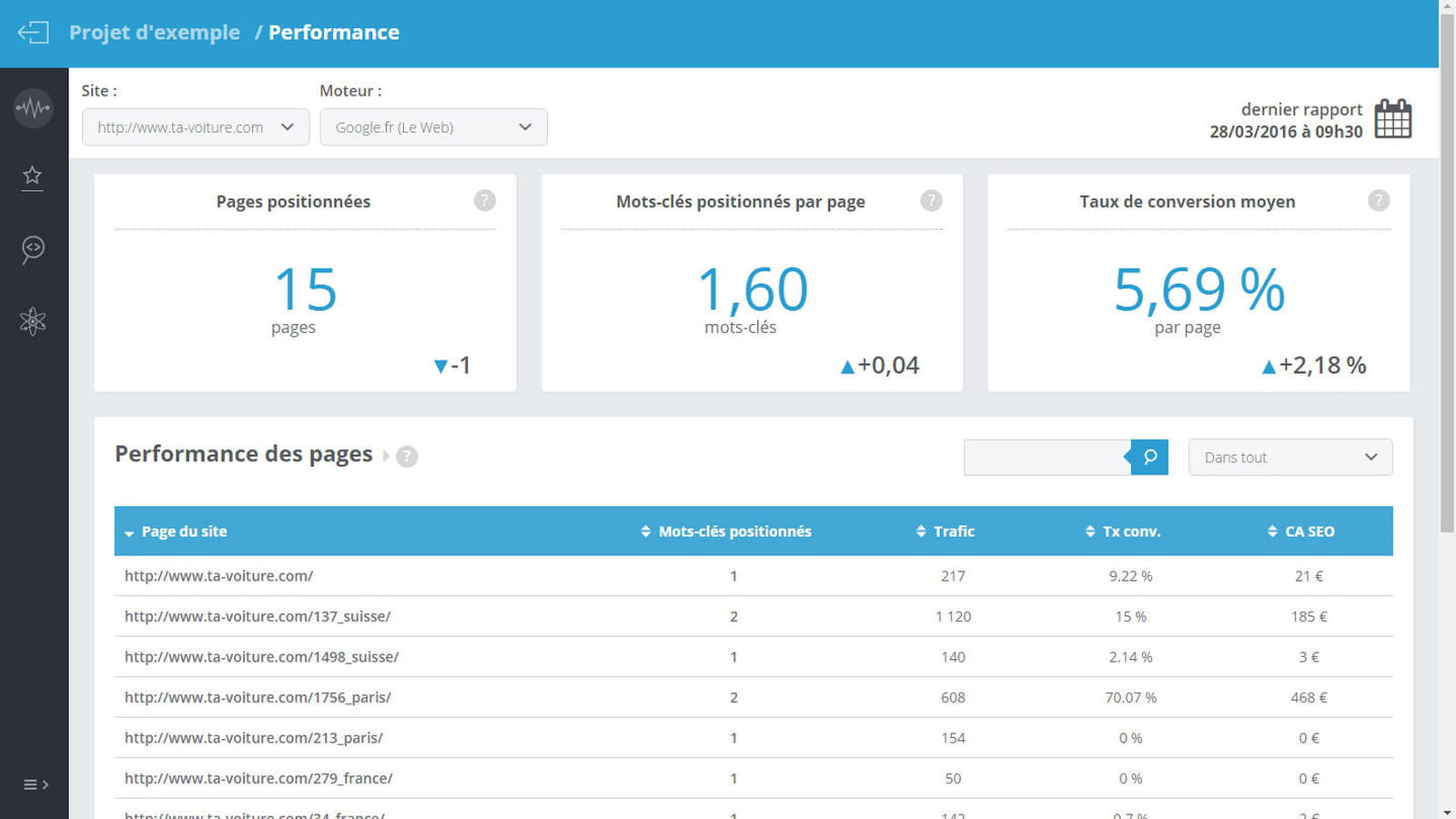Show help for Mots-clés positionnés par page

pos(931,200)
